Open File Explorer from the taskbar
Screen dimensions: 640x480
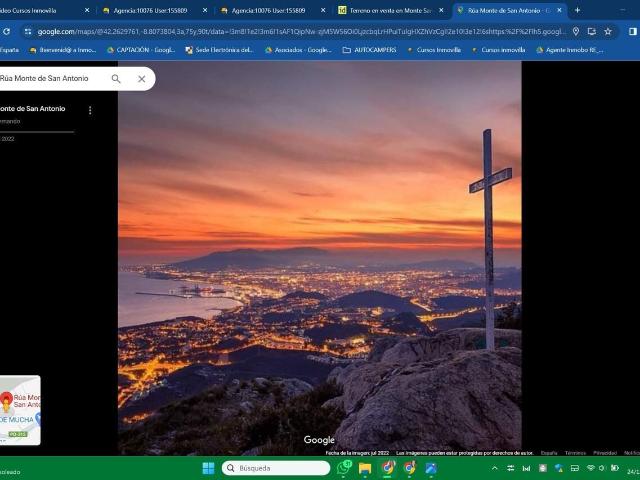pyautogui.click(x=366, y=468)
